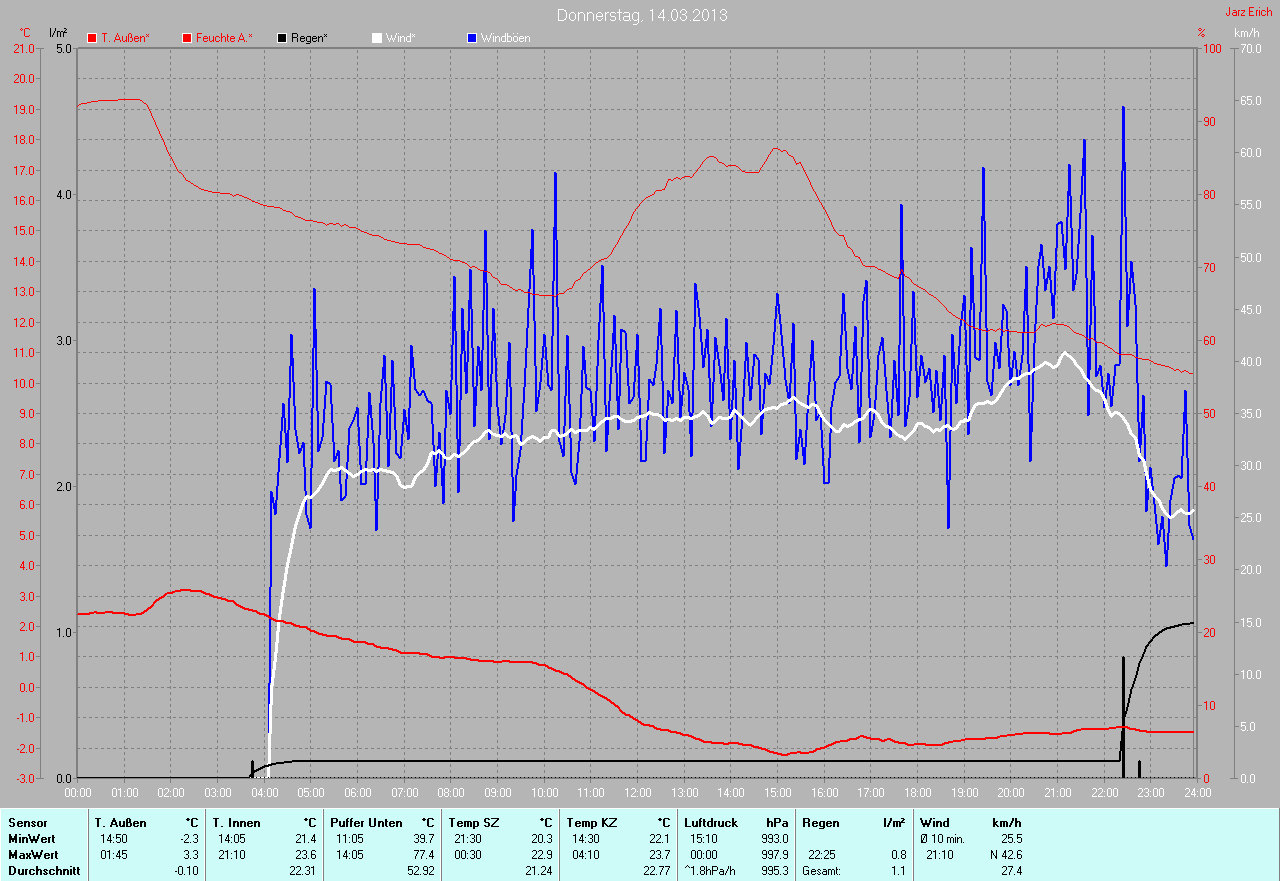Click the red T. Außen legend swatch
Screen dimensions: 1280x881
pyautogui.click(x=93, y=38)
